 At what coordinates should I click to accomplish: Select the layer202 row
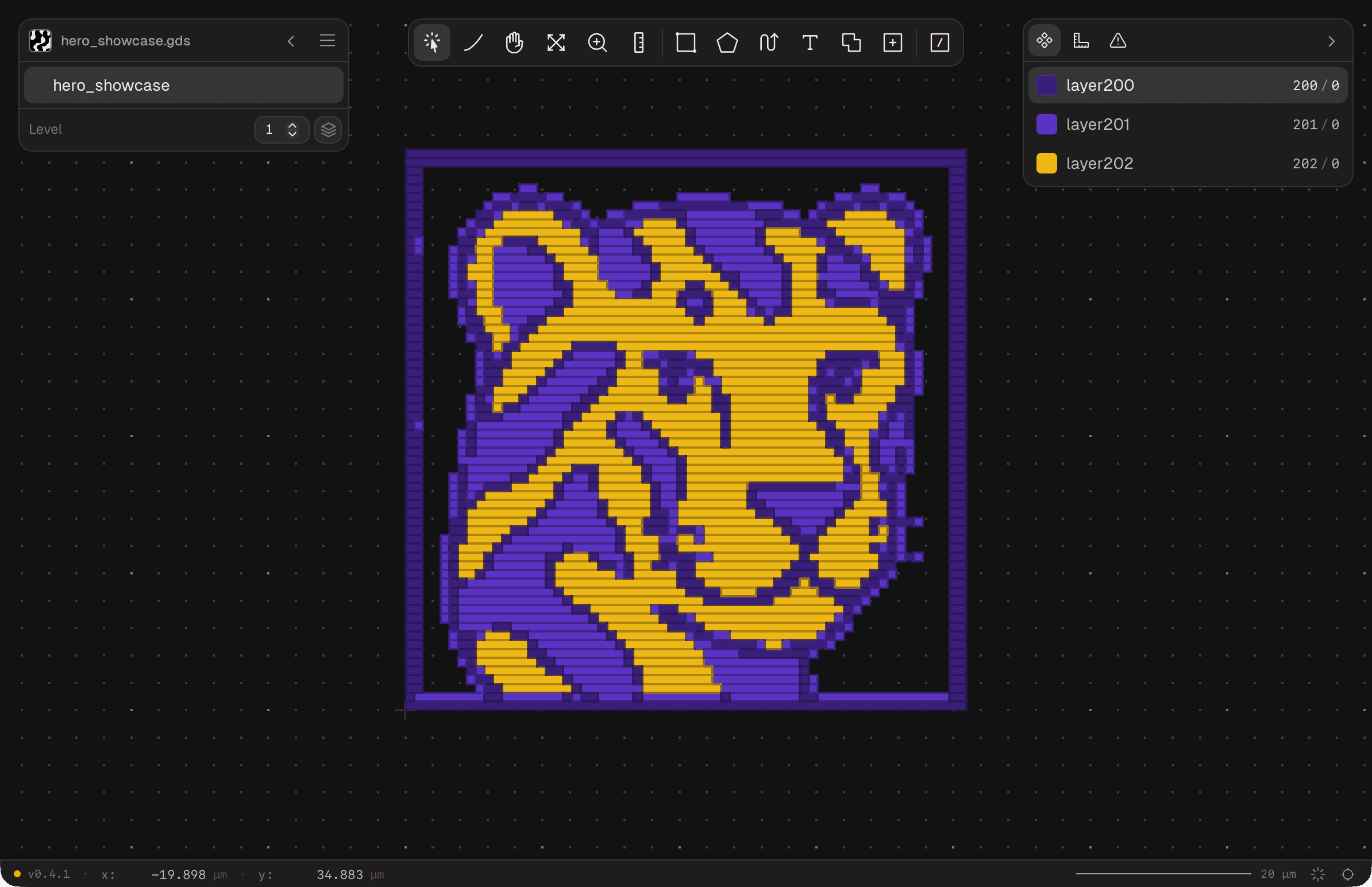[1188, 164]
